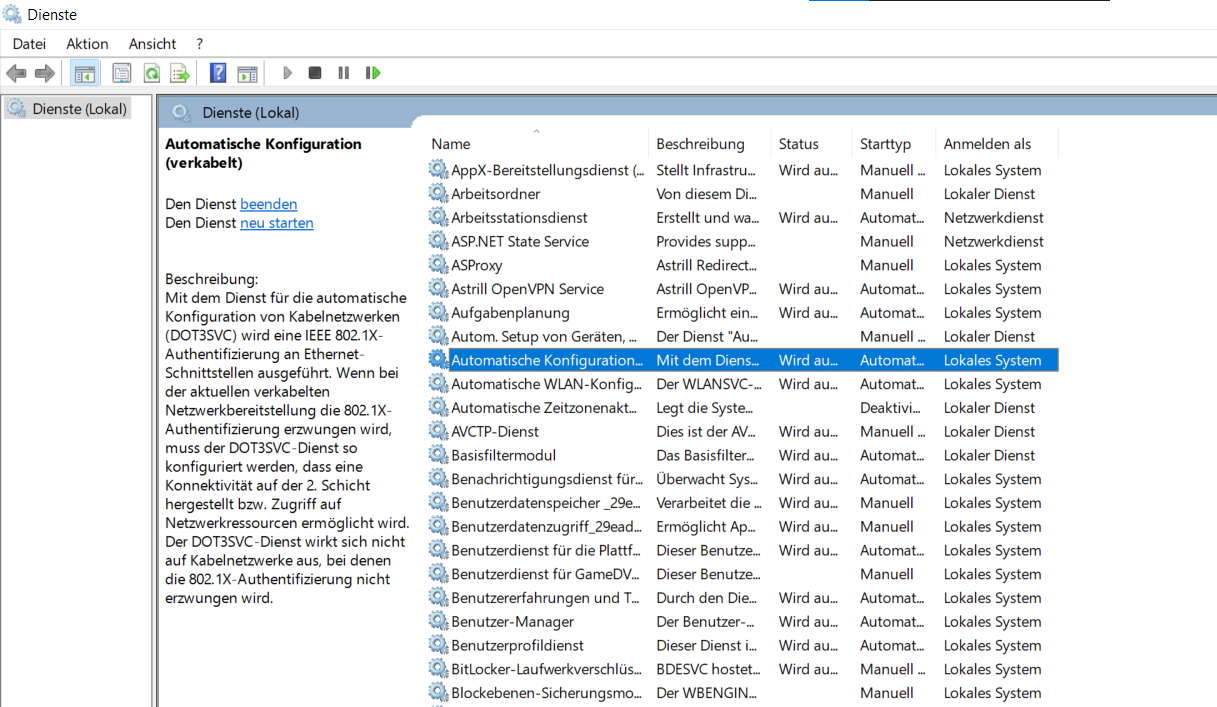The width and height of the screenshot is (1217, 707).
Task: Click the gear icon of ASProxy
Action: [438, 265]
